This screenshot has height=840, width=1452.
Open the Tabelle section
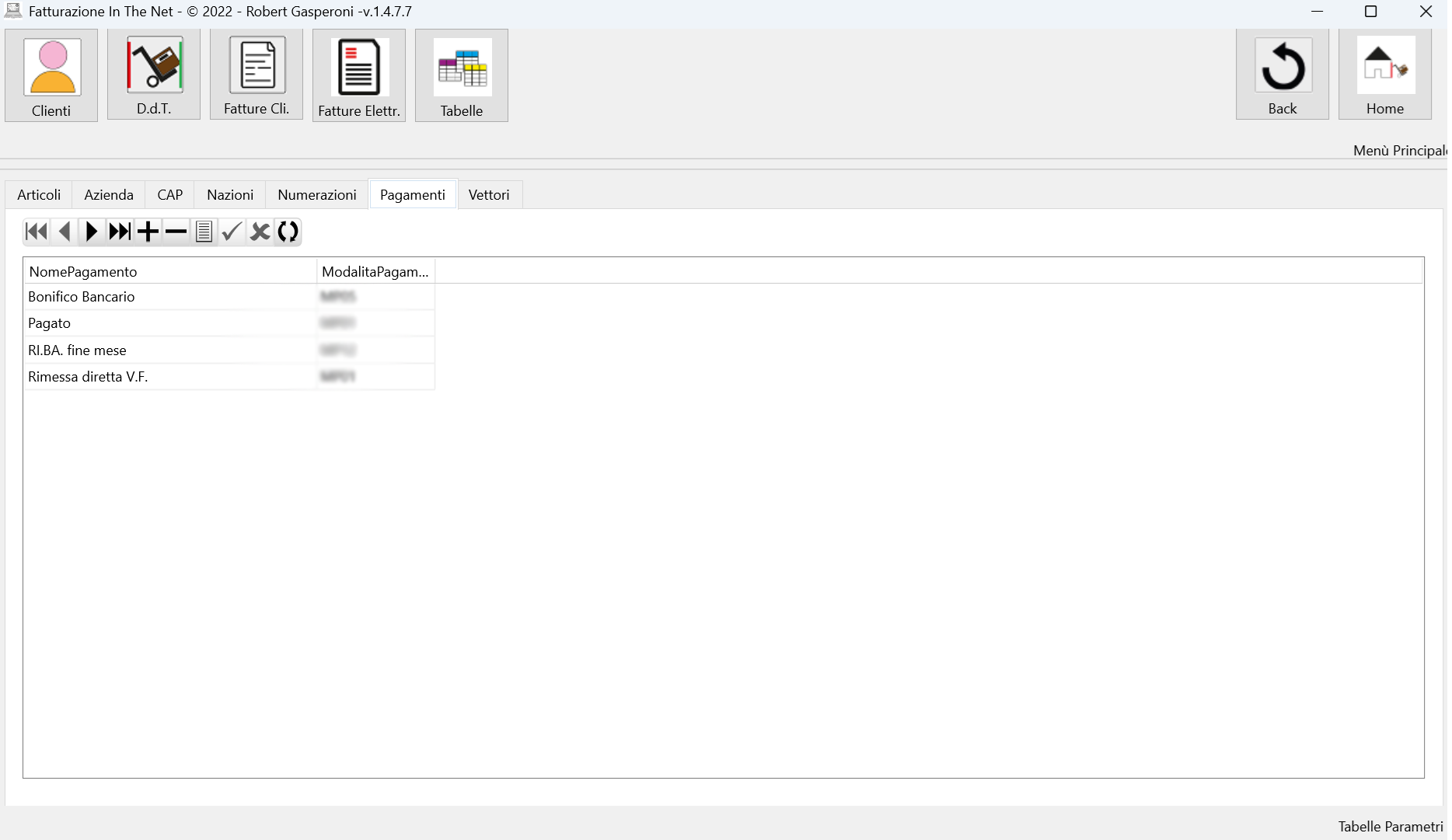pyautogui.click(x=462, y=75)
